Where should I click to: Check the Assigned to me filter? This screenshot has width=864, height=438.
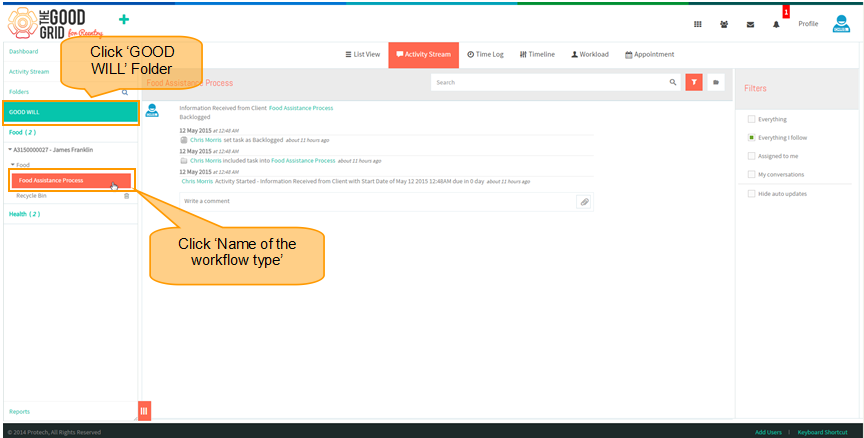(x=751, y=156)
